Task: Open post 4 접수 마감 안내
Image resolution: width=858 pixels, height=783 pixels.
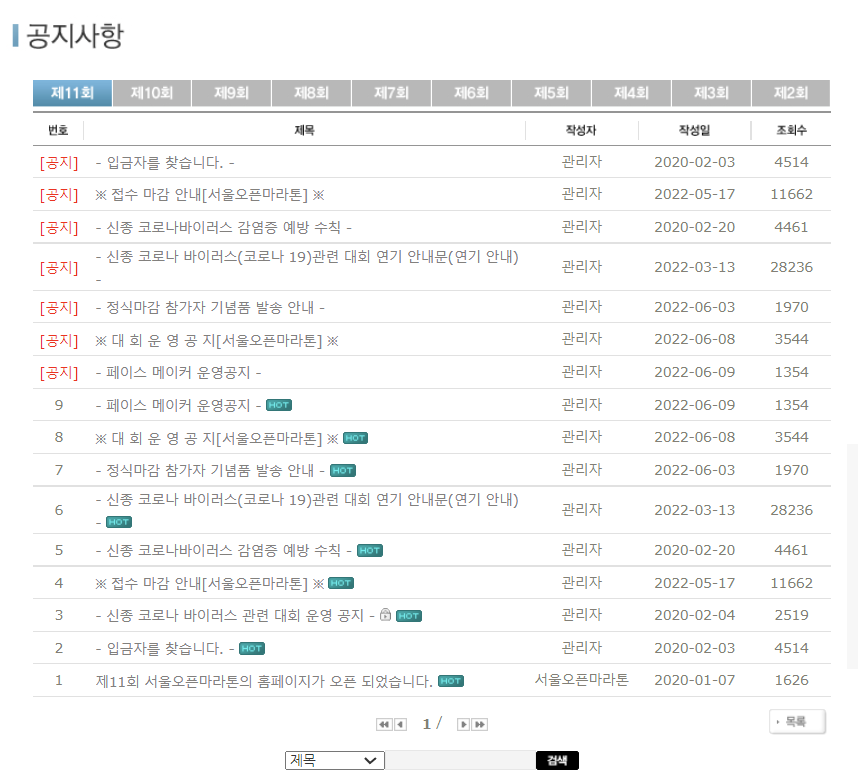Action: click(210, 583)
